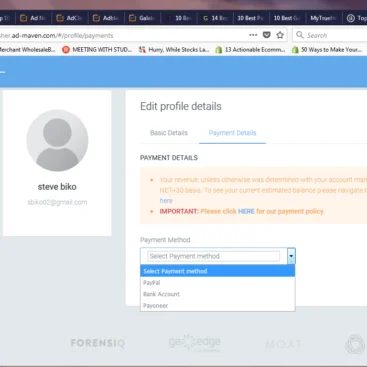Expand the Payment Method dropdown arrow
The width and height of the screenshot is (367, 367).
[291, 256]
